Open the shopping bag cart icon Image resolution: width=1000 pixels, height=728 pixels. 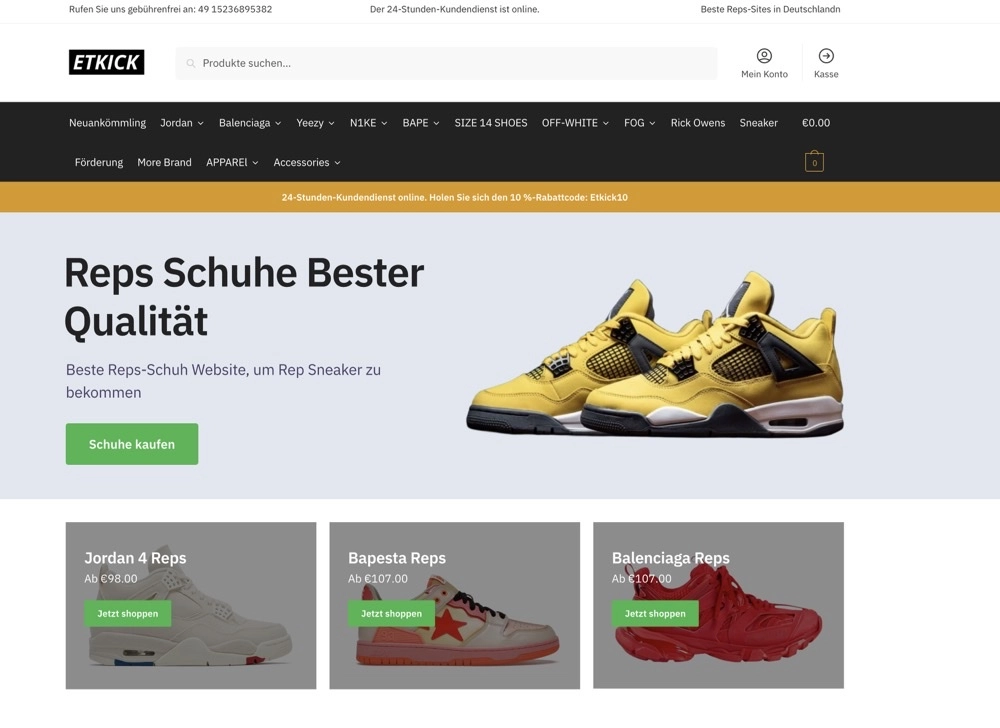(x=814, y=161)
